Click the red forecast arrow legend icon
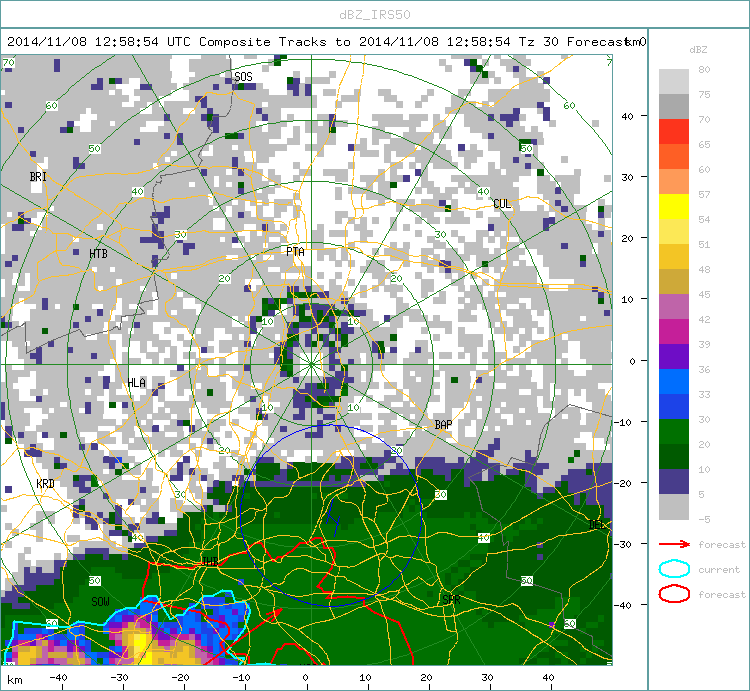Screen dimensions: 750x691 pos(674,544)
